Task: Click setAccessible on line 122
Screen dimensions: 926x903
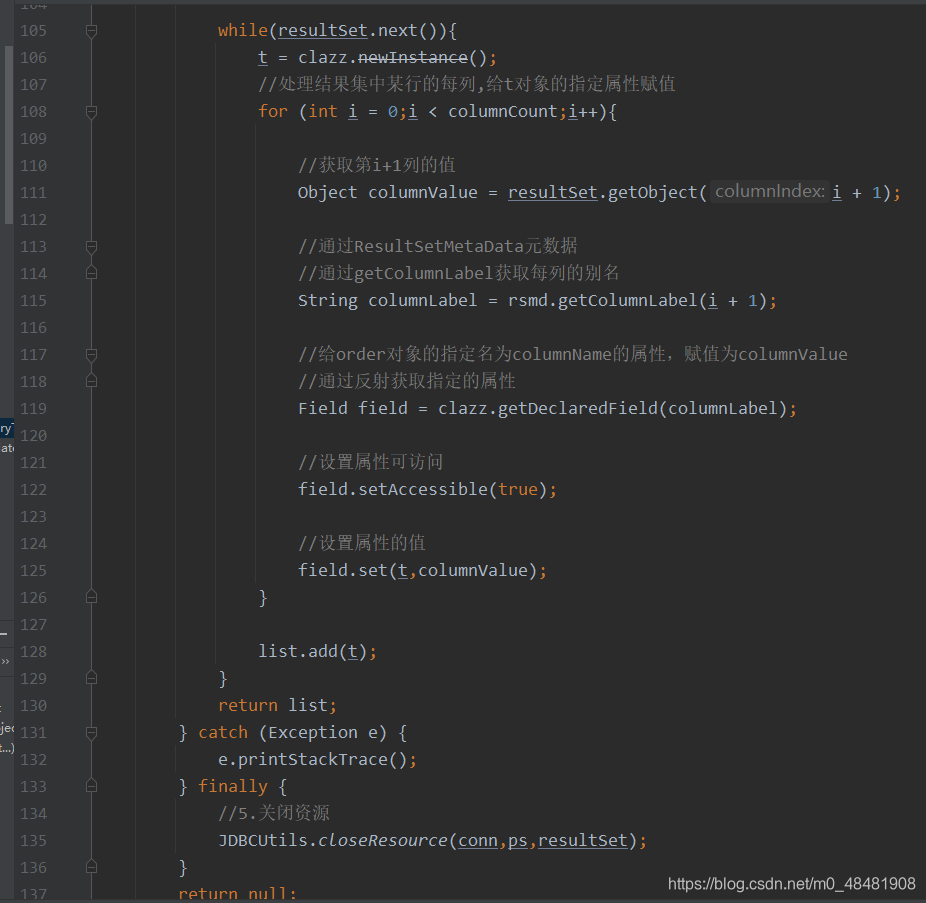Action: point(423,490)
